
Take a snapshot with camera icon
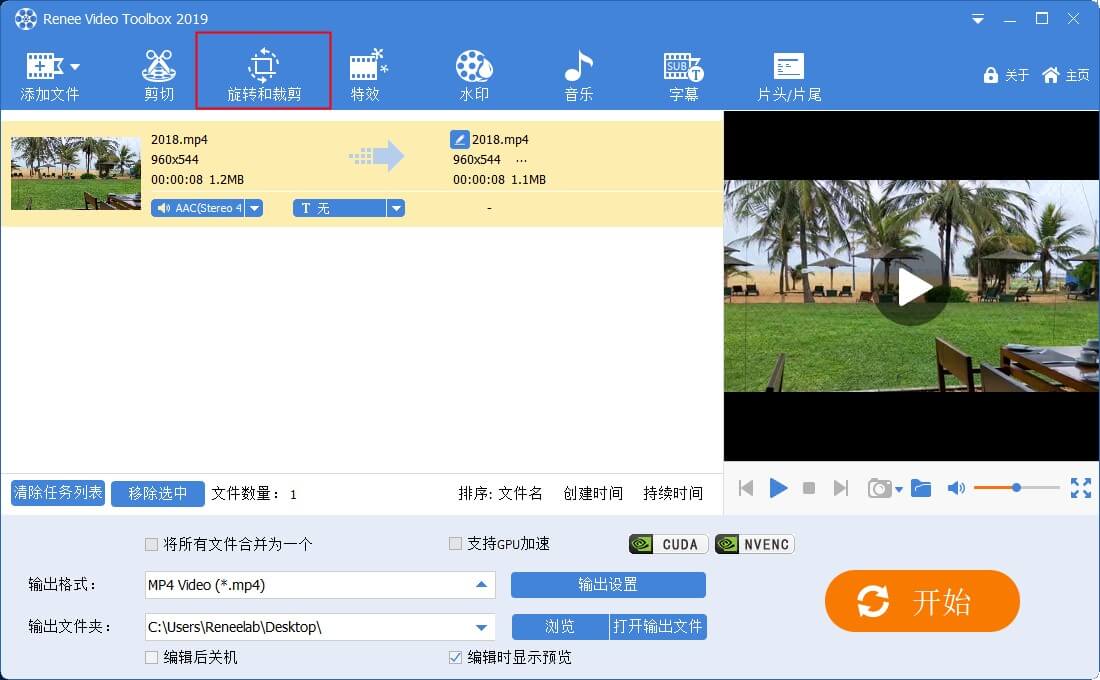click(879, 488)
